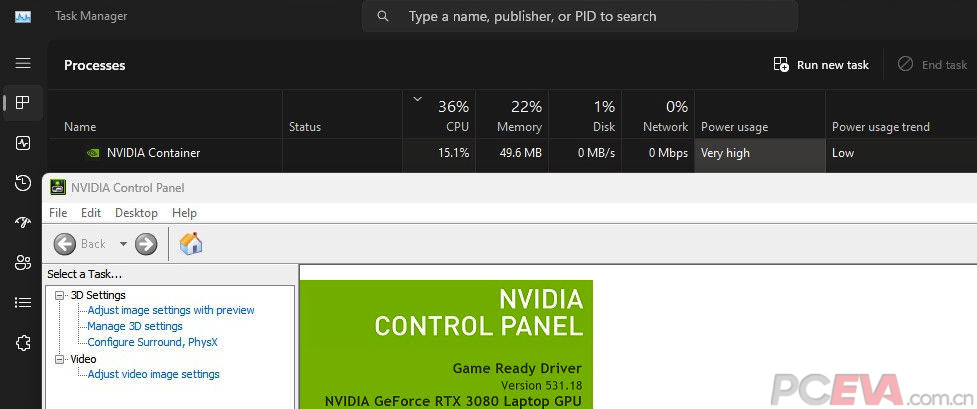Open Task Manager hamburger navigation menu

click(x=23, y=63)
